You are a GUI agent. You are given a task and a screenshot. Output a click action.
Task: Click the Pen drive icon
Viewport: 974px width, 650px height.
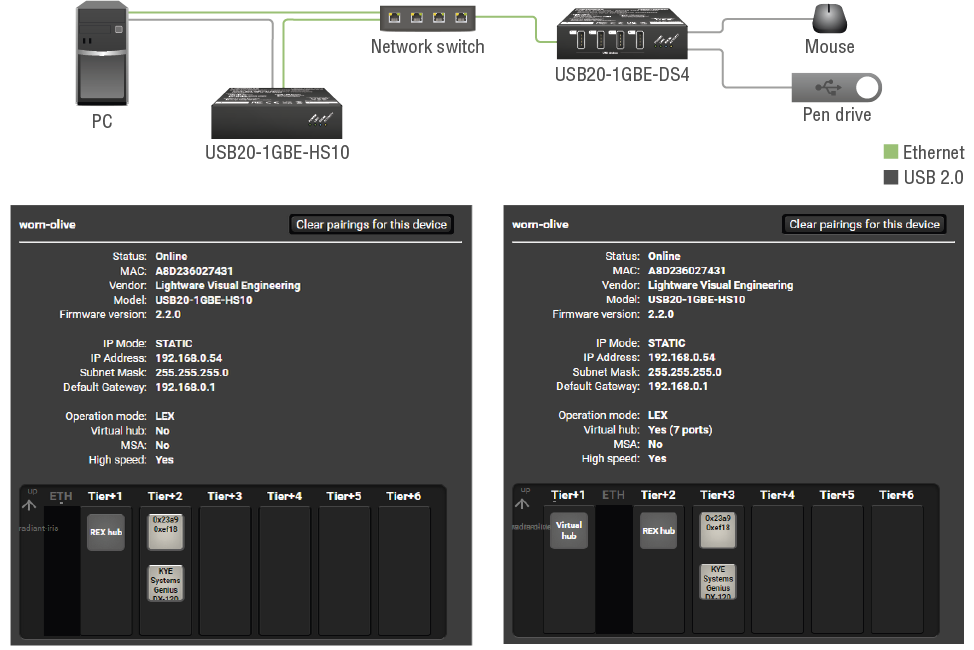coord(837,88)
